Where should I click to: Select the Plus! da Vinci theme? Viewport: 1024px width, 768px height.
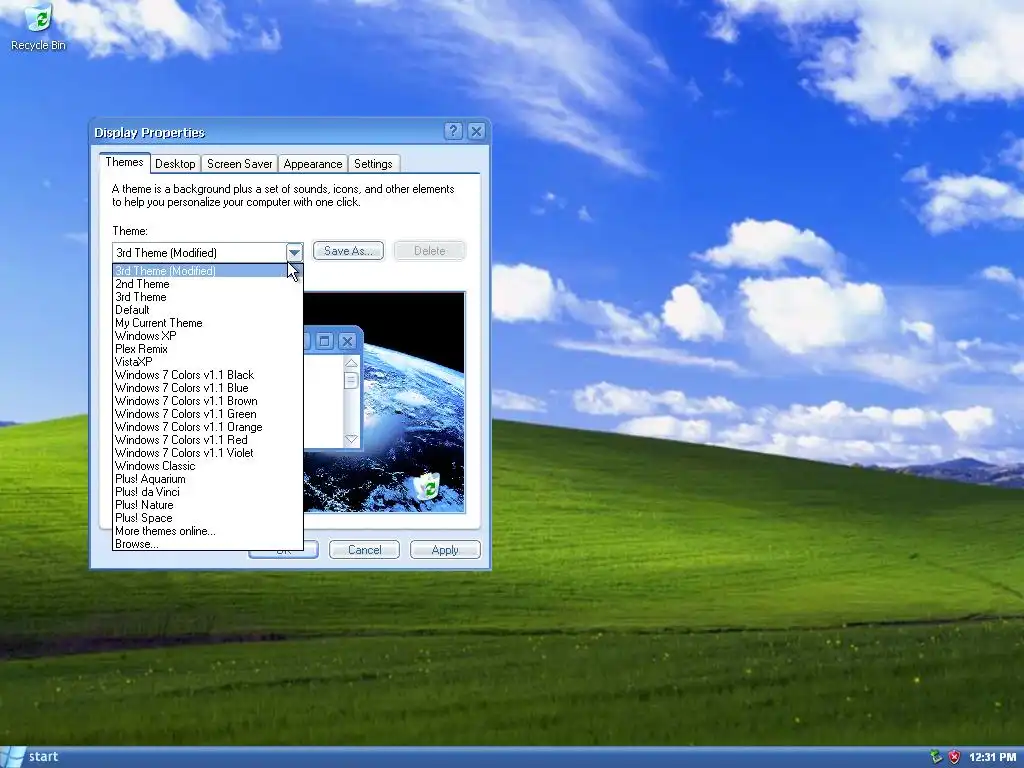click(x=208, y=492)
